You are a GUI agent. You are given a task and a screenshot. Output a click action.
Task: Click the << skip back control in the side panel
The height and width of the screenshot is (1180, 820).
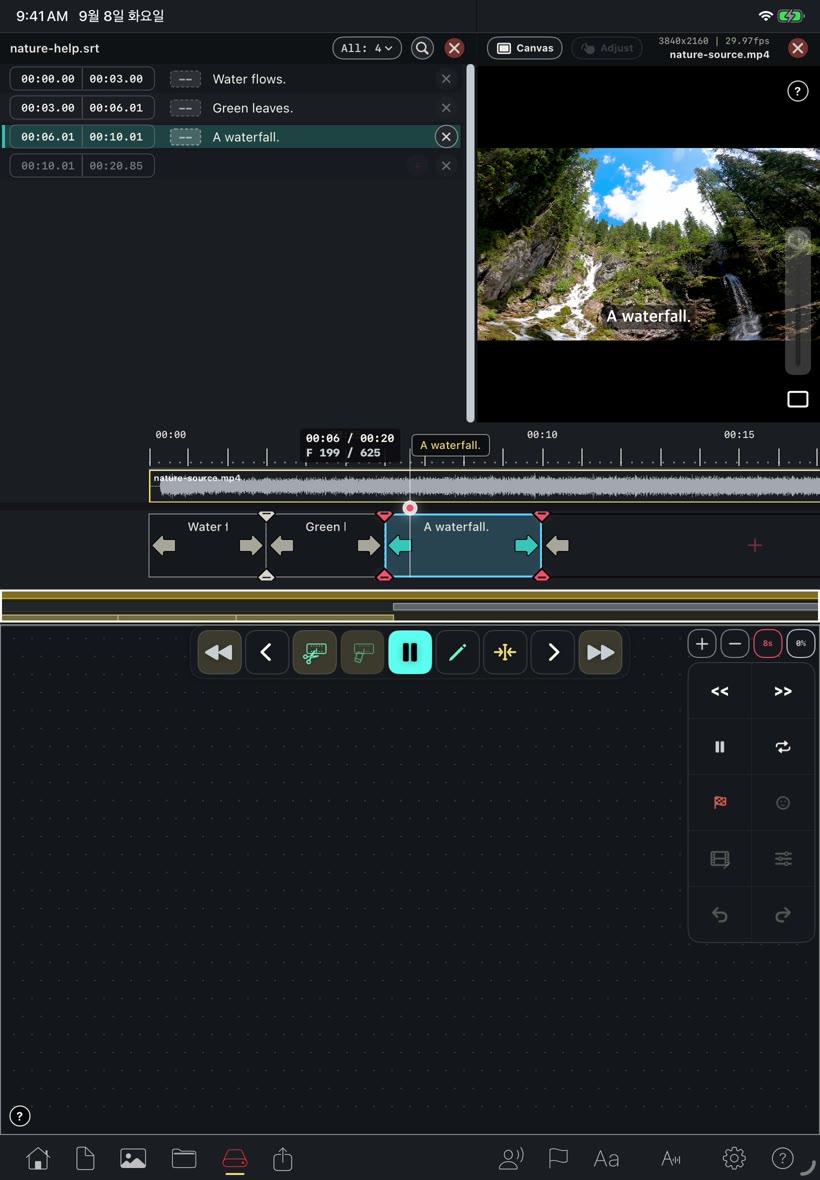tap(720, 691)
